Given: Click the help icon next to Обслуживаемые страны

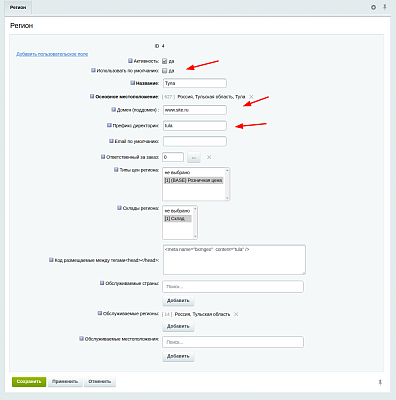Looking at the screenshot, I should pos(102,283).
